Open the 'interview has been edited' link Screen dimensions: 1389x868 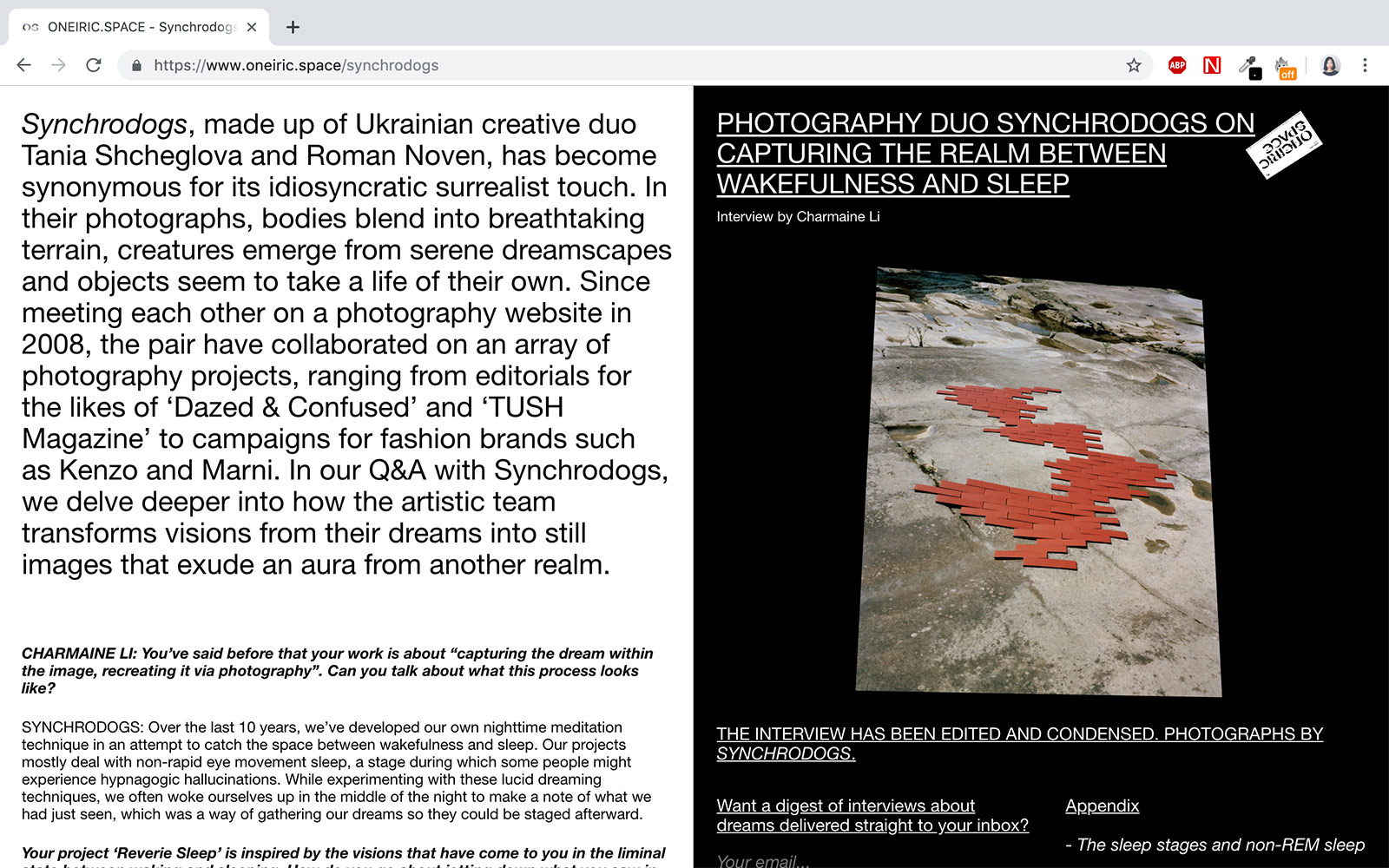(1019, 744)
